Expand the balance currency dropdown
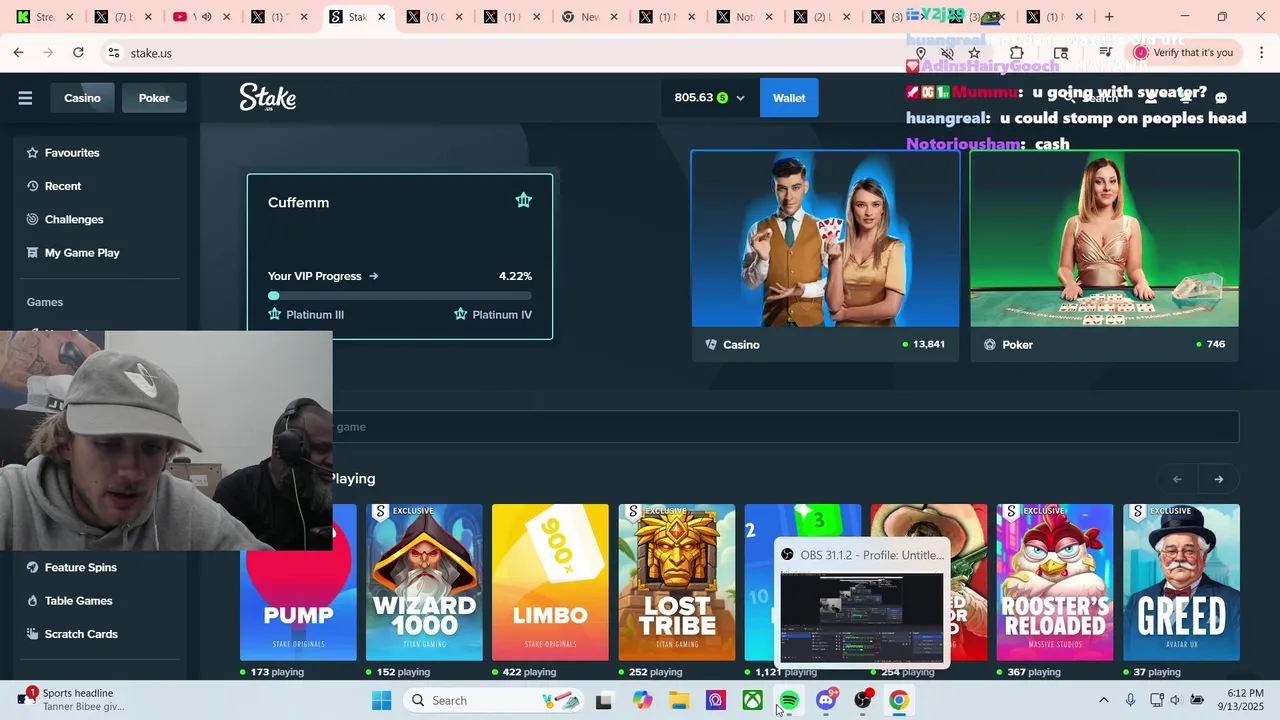This screenshot has height=720, width=1280. point(740,98)
